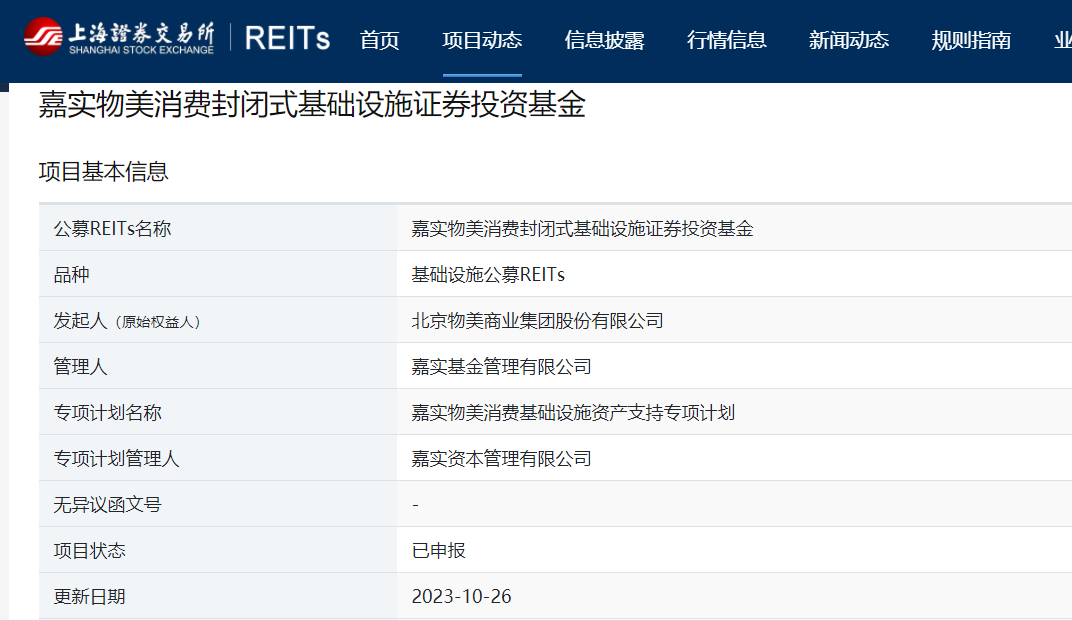Viewport: 1072px width, 620px height.
Task: Click the Shanghai Stock Exchange logo
Action: point(119,37)
